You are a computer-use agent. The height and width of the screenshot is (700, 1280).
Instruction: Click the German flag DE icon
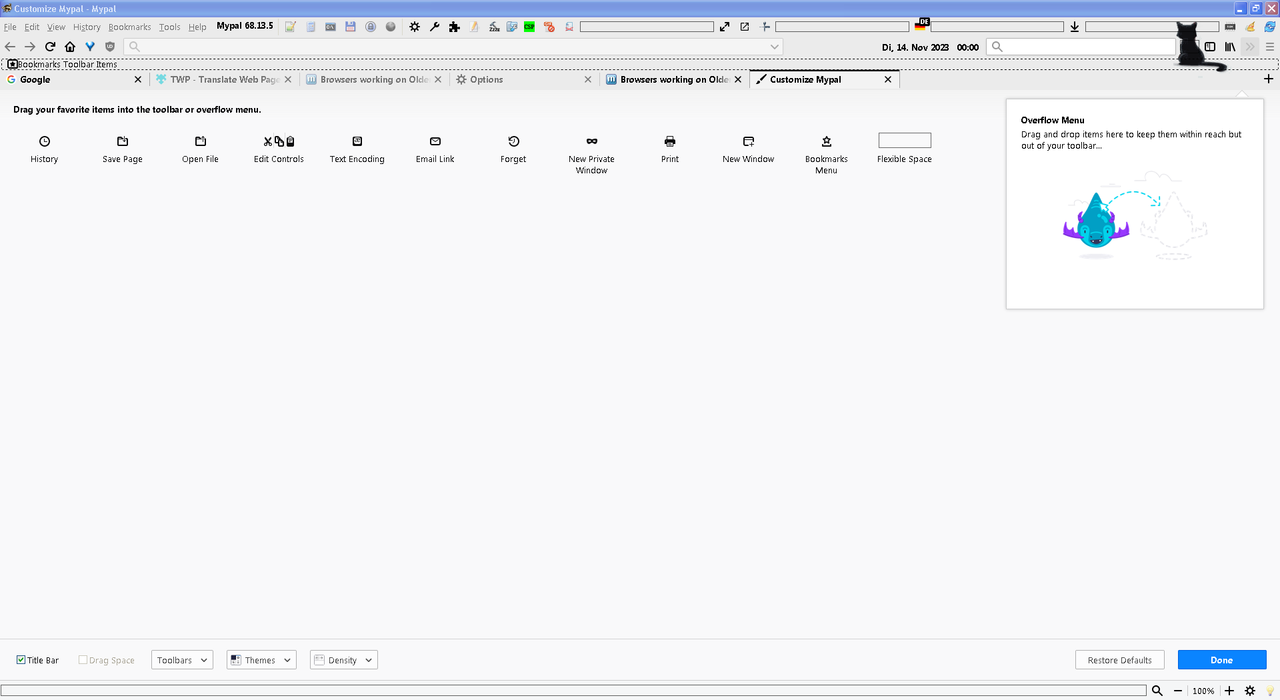[x=921, y=25]
